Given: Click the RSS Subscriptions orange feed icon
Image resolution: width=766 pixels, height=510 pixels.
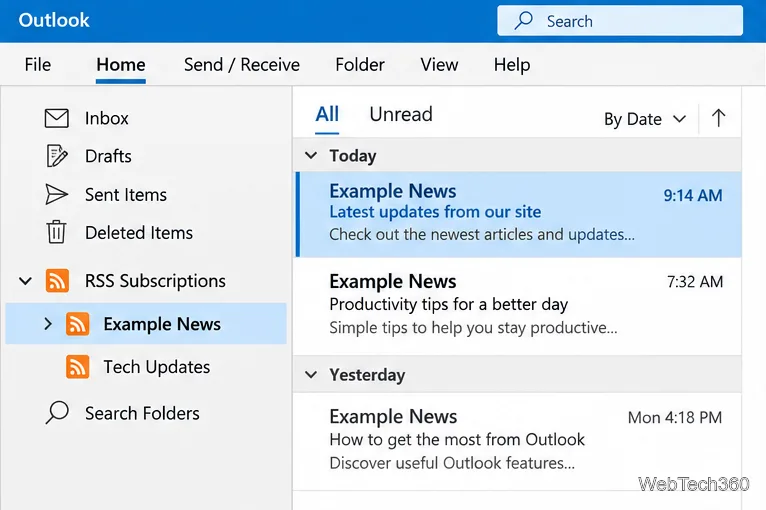Looking at the screenshot, I should coord(57,281).
